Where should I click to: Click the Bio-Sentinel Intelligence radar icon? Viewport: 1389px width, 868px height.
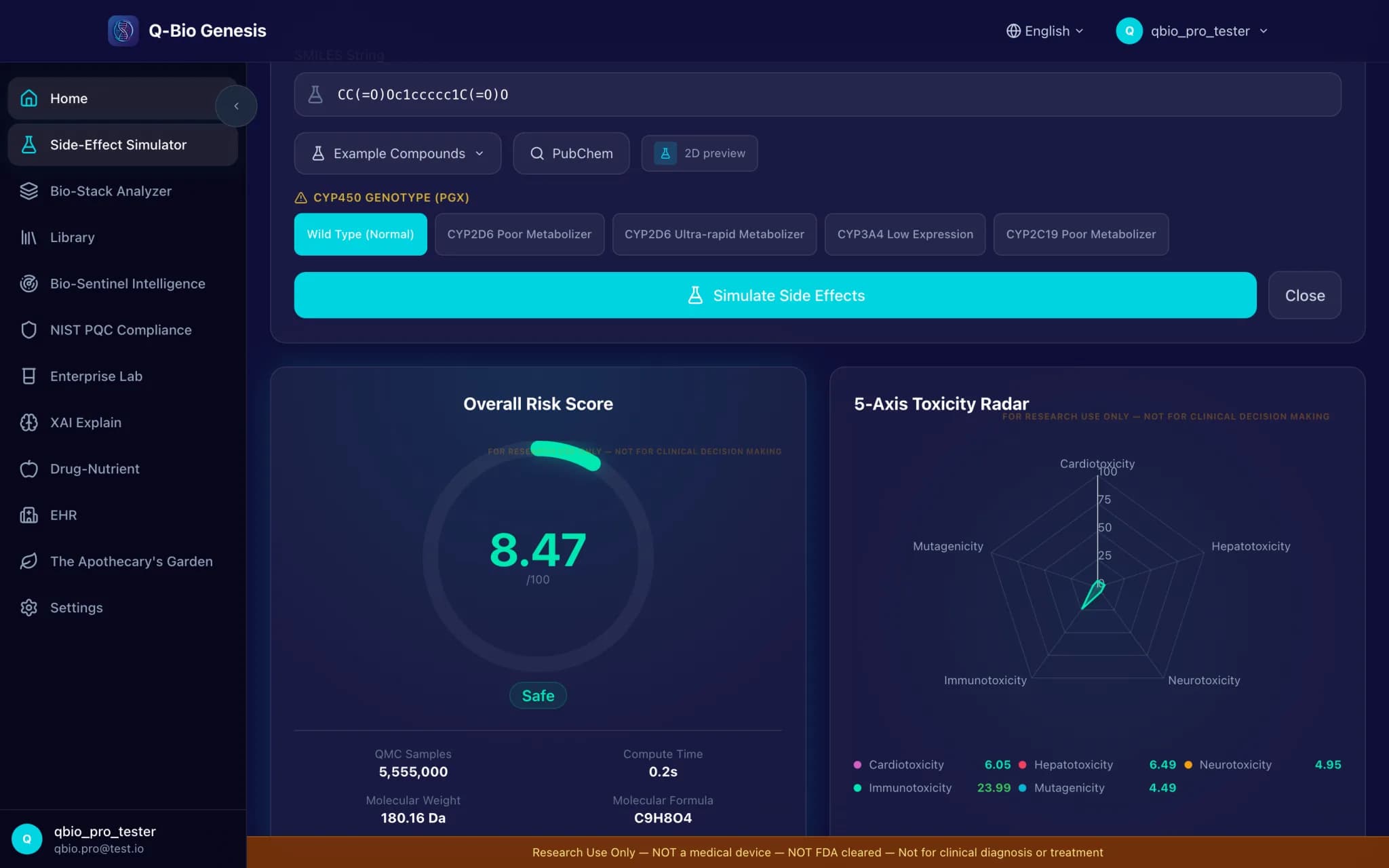click(28, 283)
